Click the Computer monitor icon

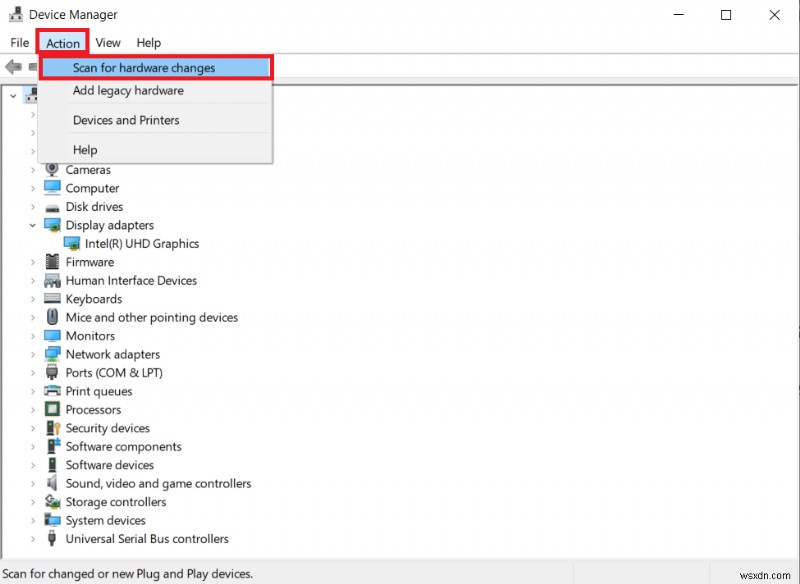(52, 188)
